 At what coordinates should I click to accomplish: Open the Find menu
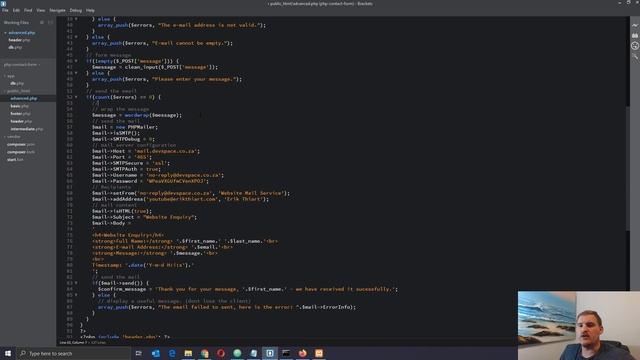click(28, 10)
